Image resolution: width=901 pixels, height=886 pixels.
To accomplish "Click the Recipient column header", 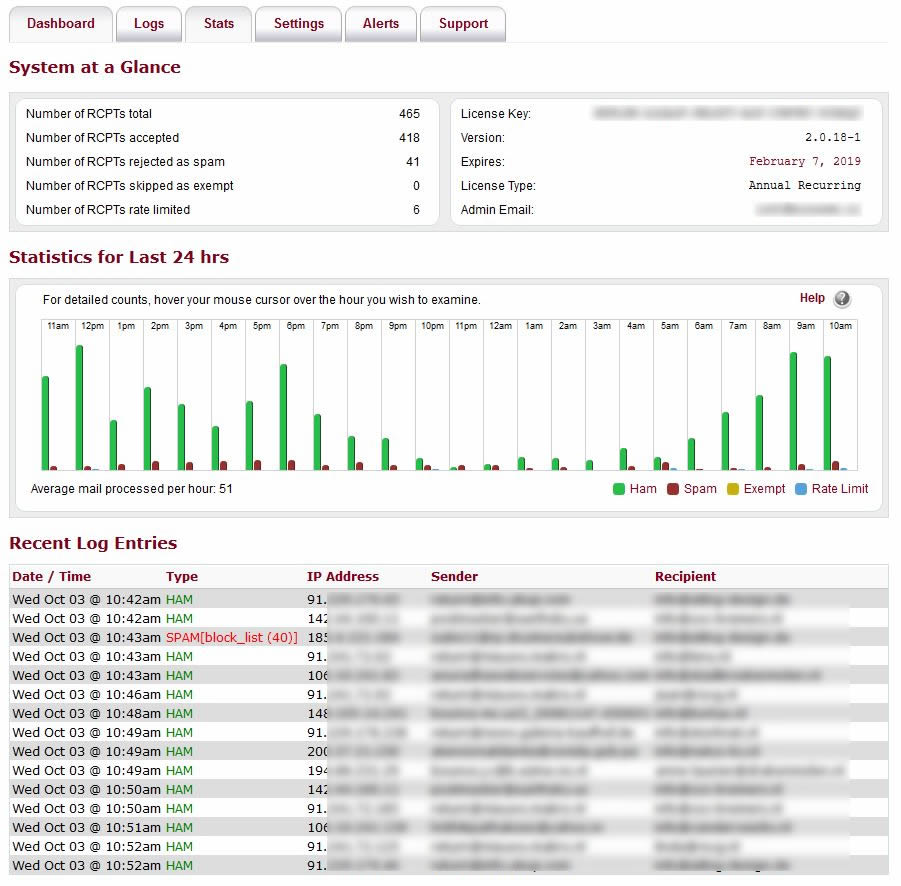I will tap(685, 577).
